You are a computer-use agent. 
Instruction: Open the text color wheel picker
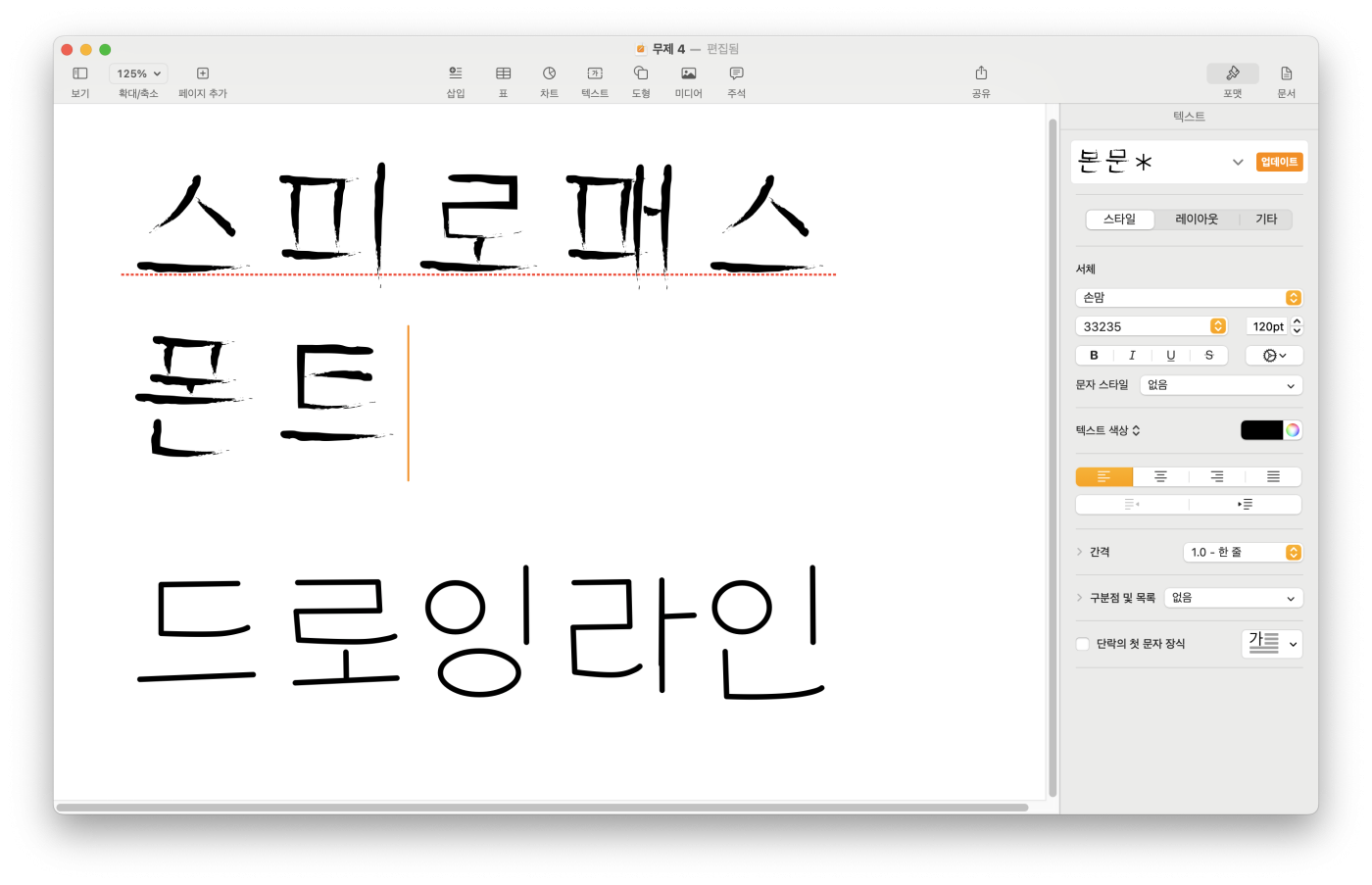(1293, 430)
